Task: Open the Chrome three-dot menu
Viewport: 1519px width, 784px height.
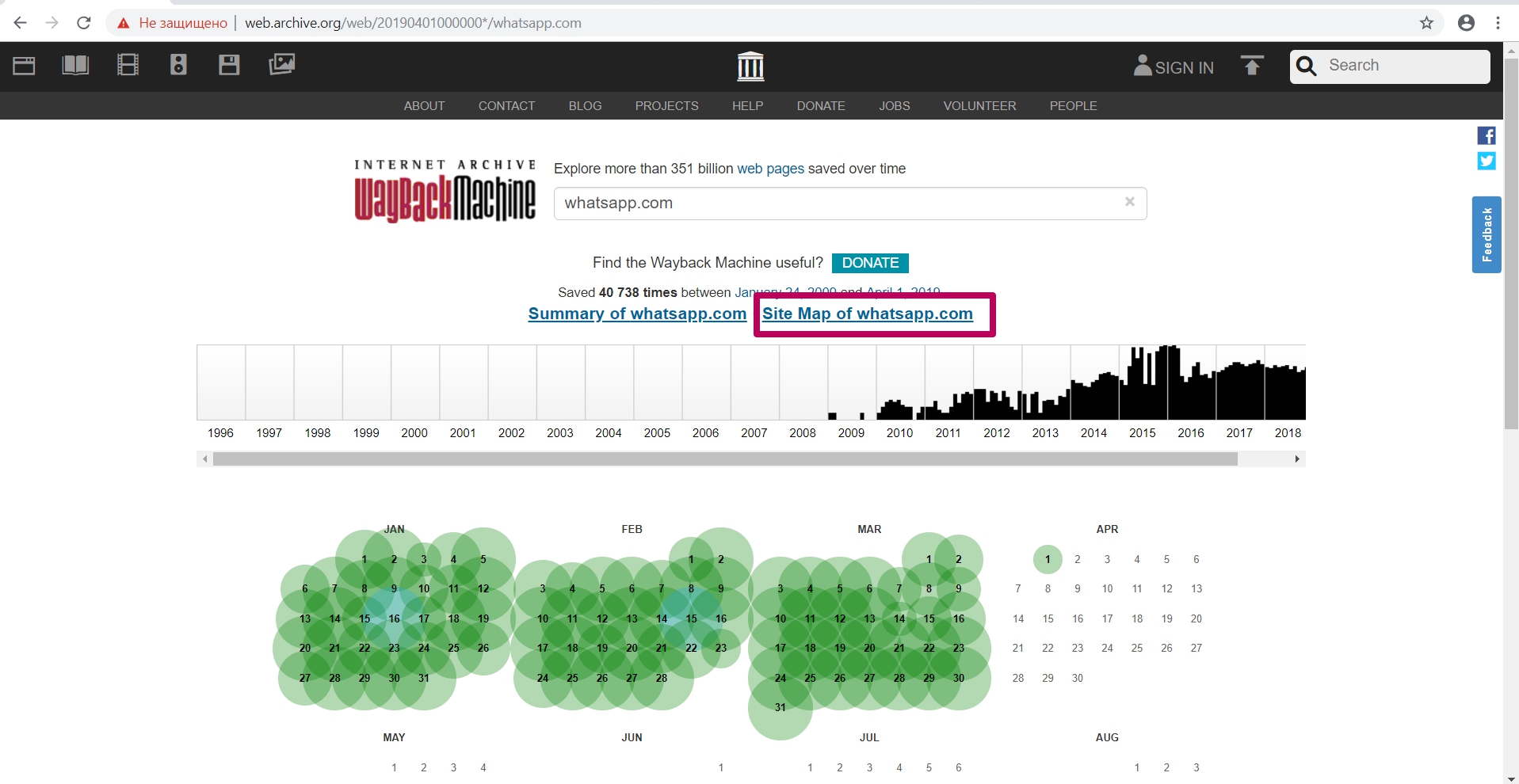Action: 1498,23
